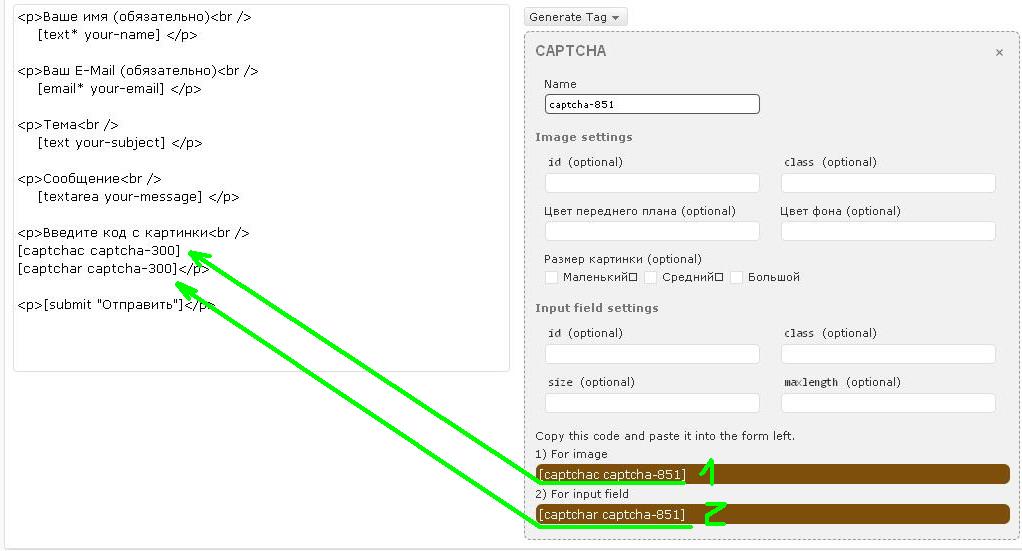The height and width of the screenshot is (551, 1022).
Task: Click the Input field settings id box
Action: tap(652, 354)
